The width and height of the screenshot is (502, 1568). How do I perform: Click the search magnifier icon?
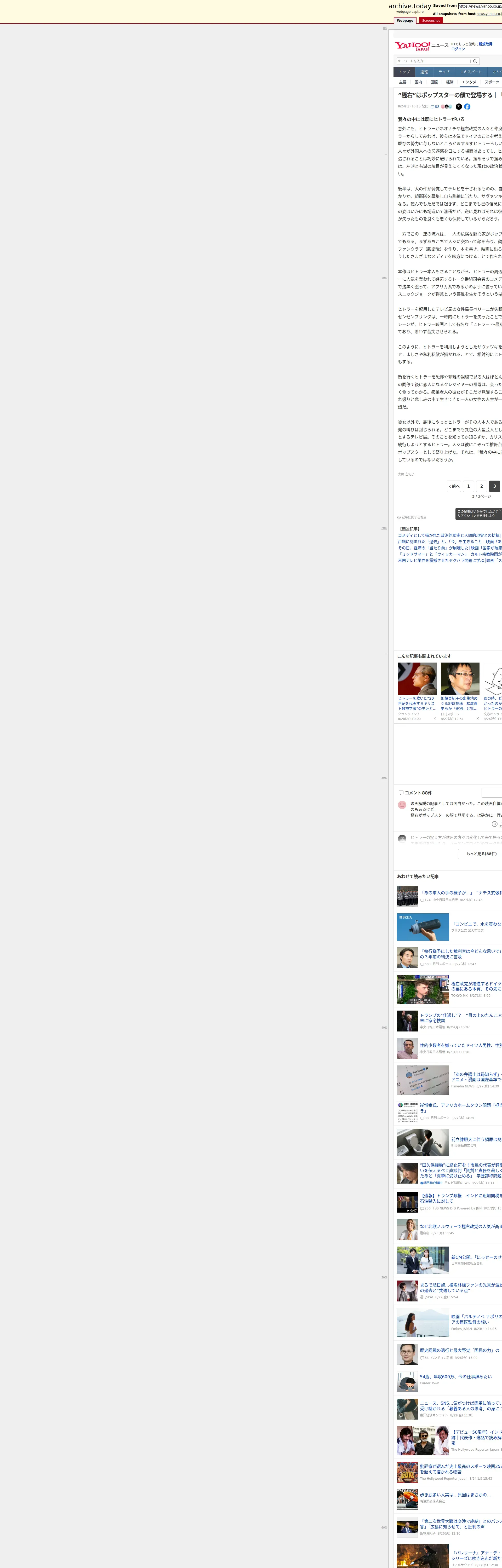pyautogui.click(x=475, y=61)
